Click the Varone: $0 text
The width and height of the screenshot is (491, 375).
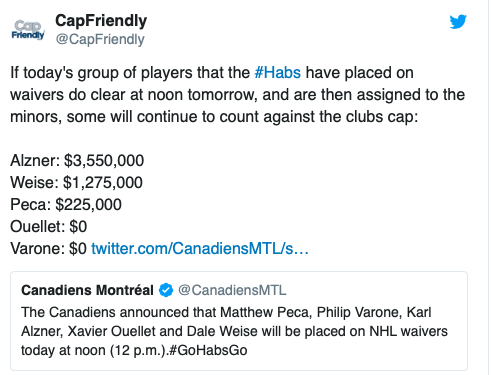(x=48, y=249)
